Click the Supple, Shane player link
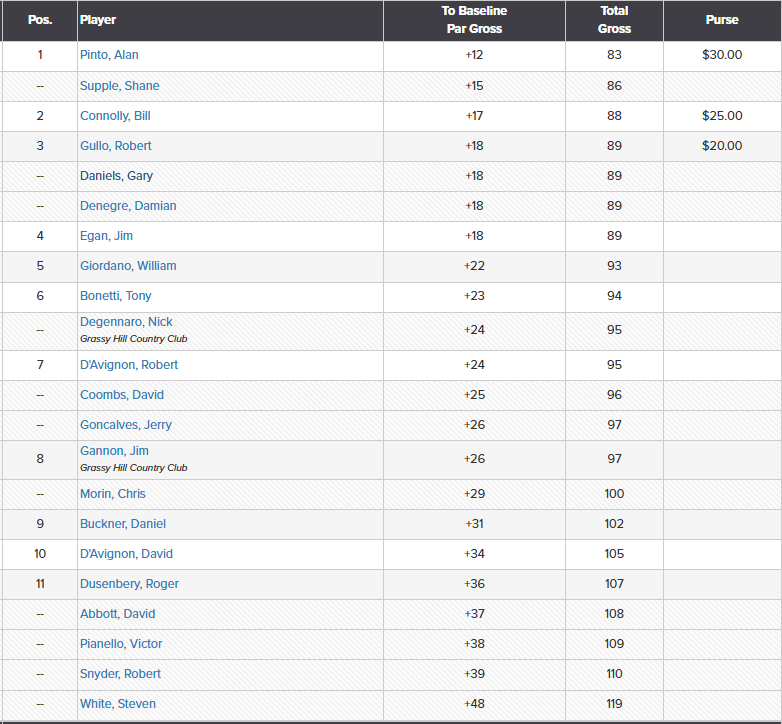The width and height of the screenshot is (782, 724). coord(119,86)
